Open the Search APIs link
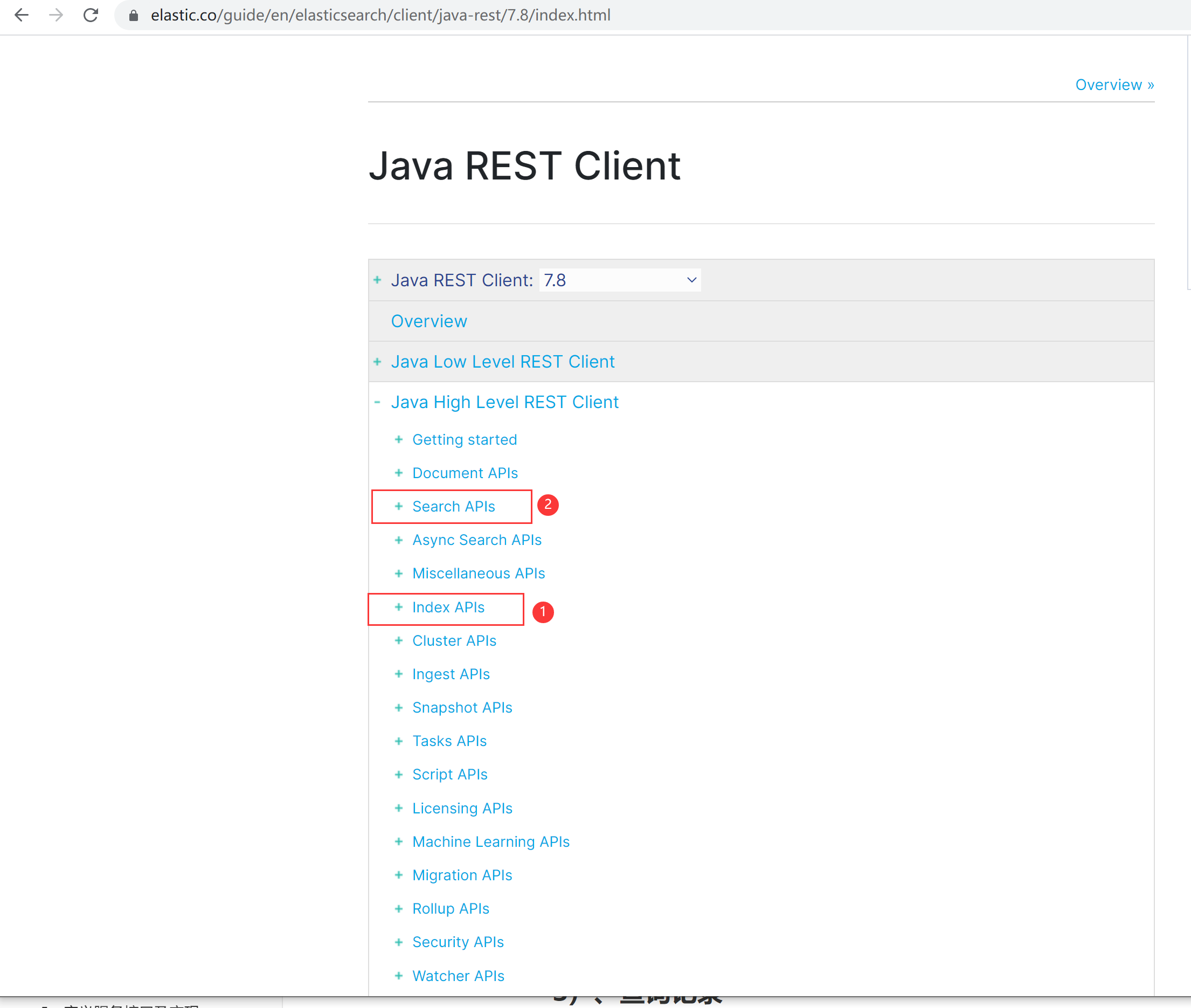 click(x=454, y=506)
